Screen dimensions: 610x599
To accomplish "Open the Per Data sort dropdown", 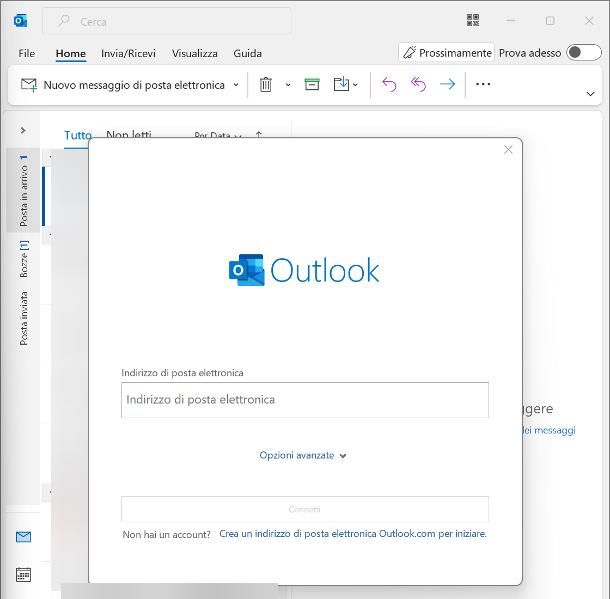I will pos(219,135).
